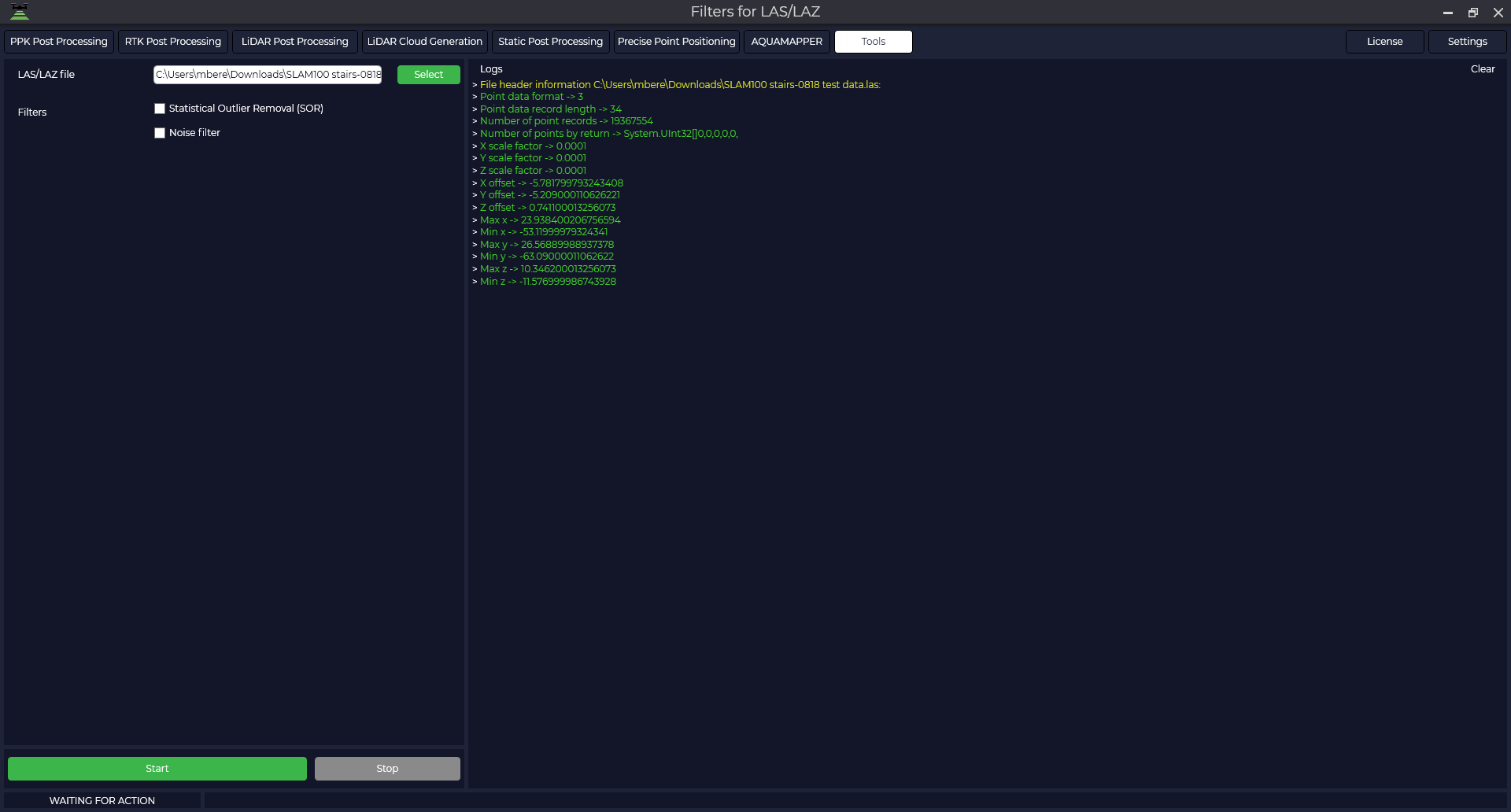Screen dimensions: 1511x812
Task: Go to LiDAR Cloud Generation tab
Action: pyautogui.click(x=425, y=42)
